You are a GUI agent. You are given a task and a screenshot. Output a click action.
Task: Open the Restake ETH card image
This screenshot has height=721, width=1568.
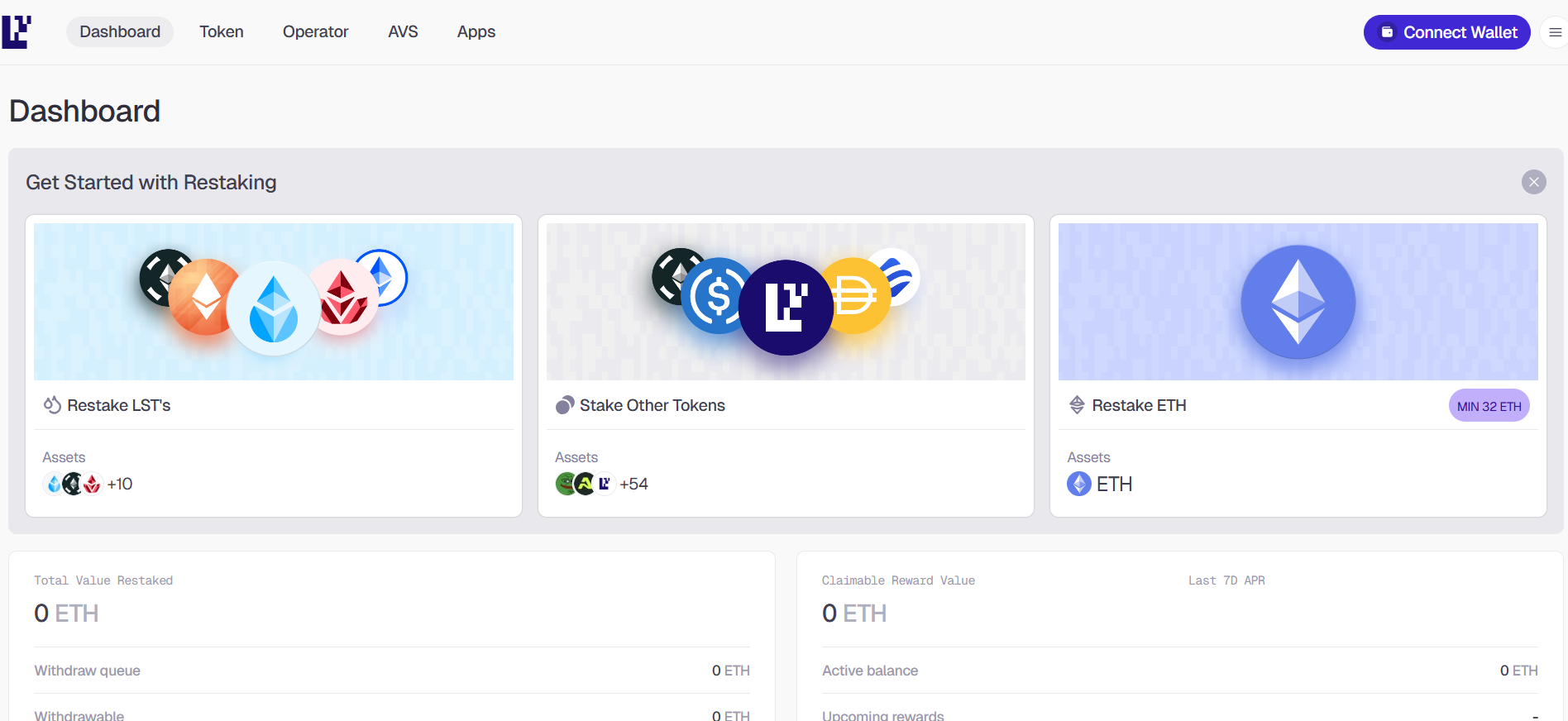[1298, 302]
